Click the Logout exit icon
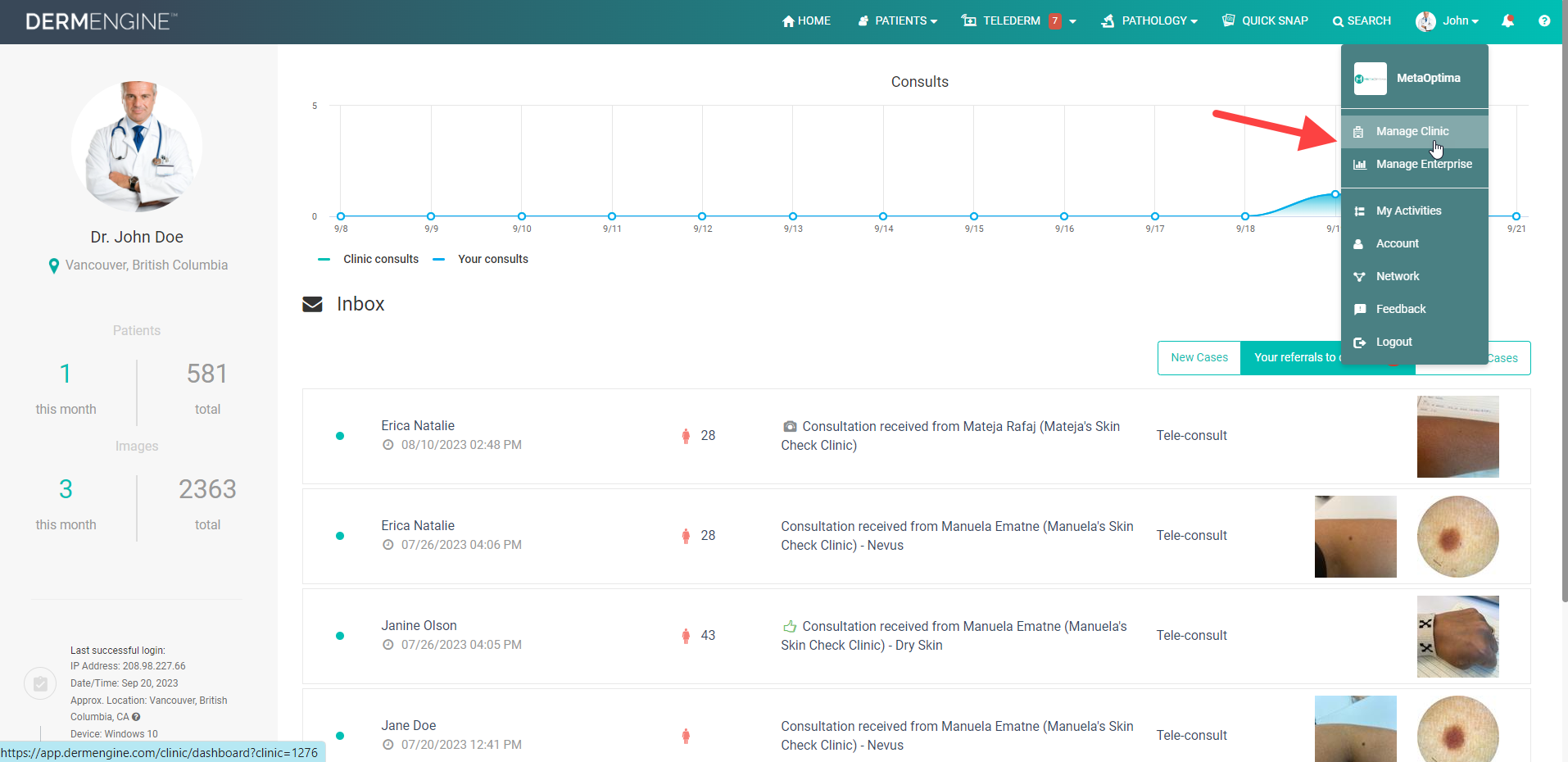Screen dimensions: 1568x762 tap(1359, 342)
